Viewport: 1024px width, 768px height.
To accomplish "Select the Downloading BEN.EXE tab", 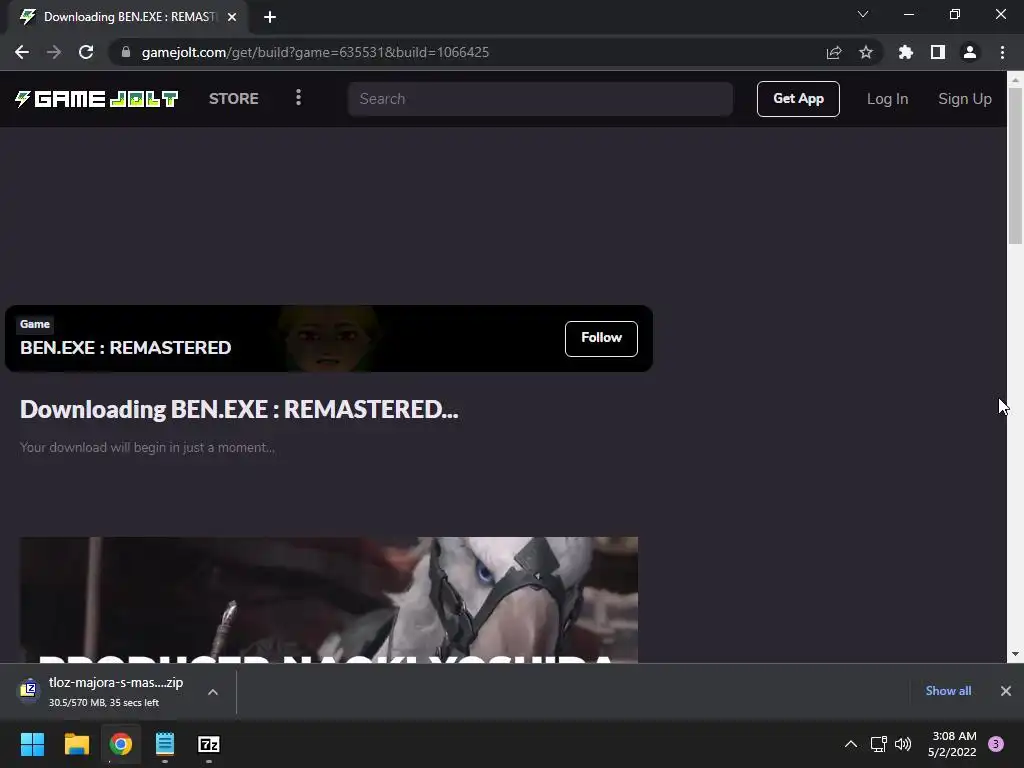I will point(127,17).
